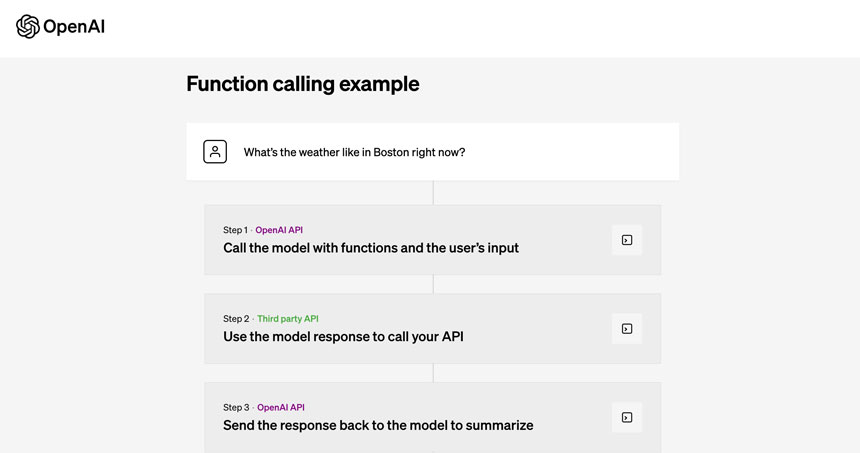Open the 'Call the model with functions' step card
Screen dimensions: 860x453
tap(433, 240)
